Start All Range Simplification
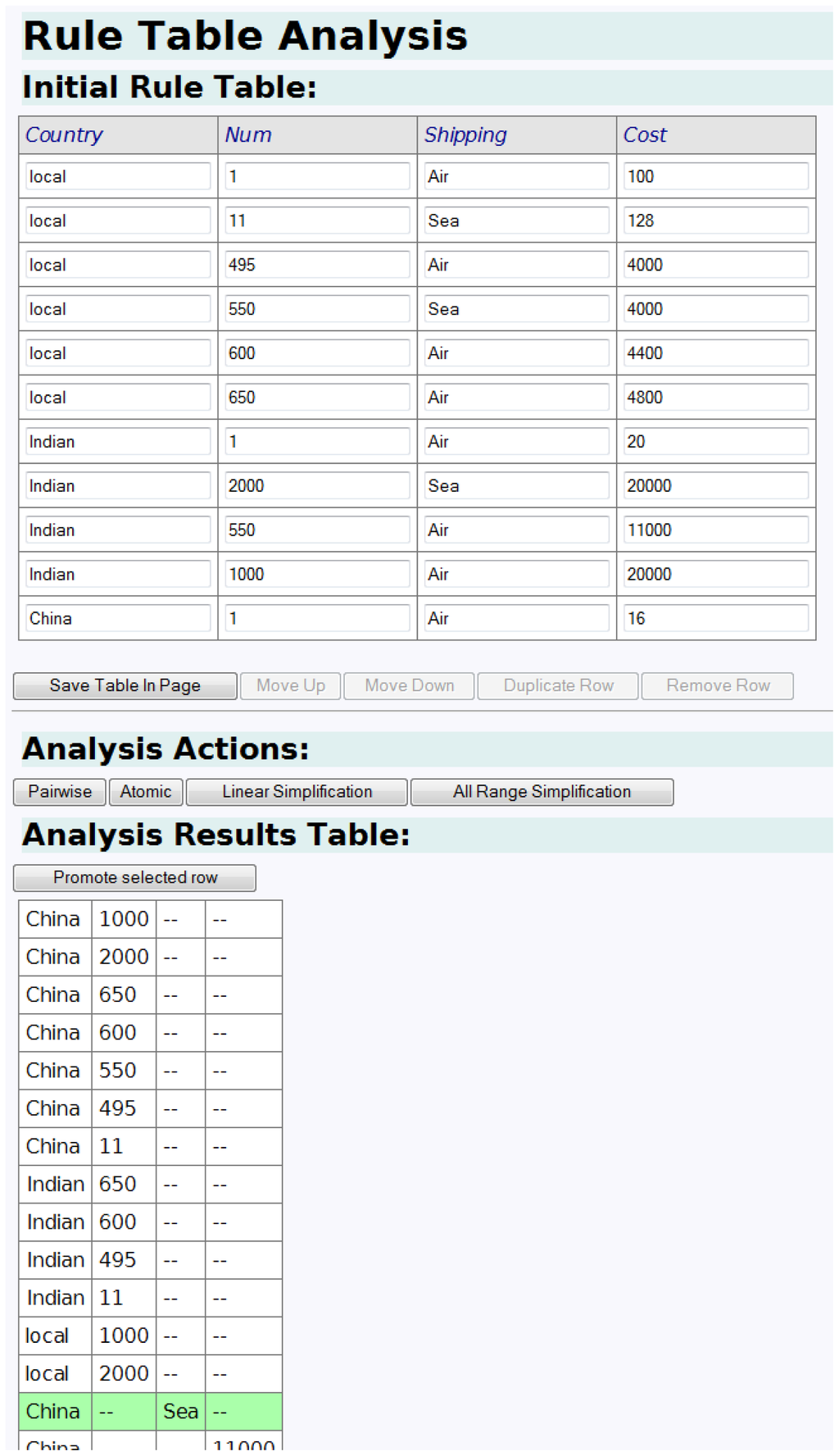 click(542, 792)
